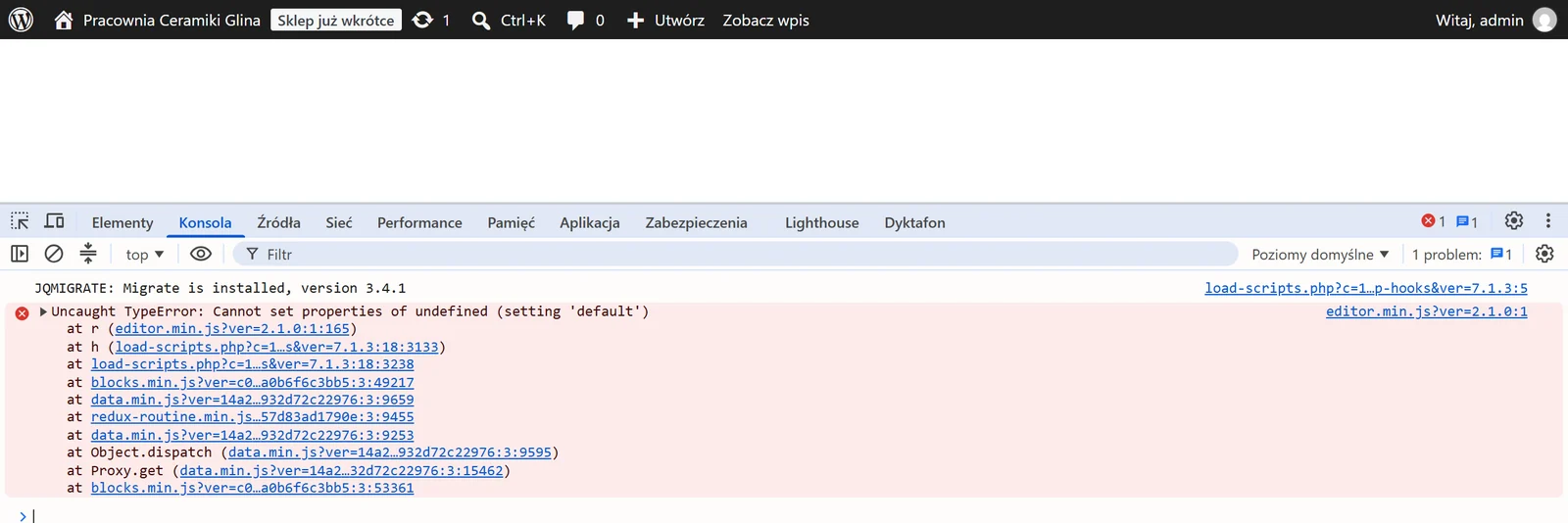Activate the inspect element picker icon
1568x523 pixels.
pos(20,221)
